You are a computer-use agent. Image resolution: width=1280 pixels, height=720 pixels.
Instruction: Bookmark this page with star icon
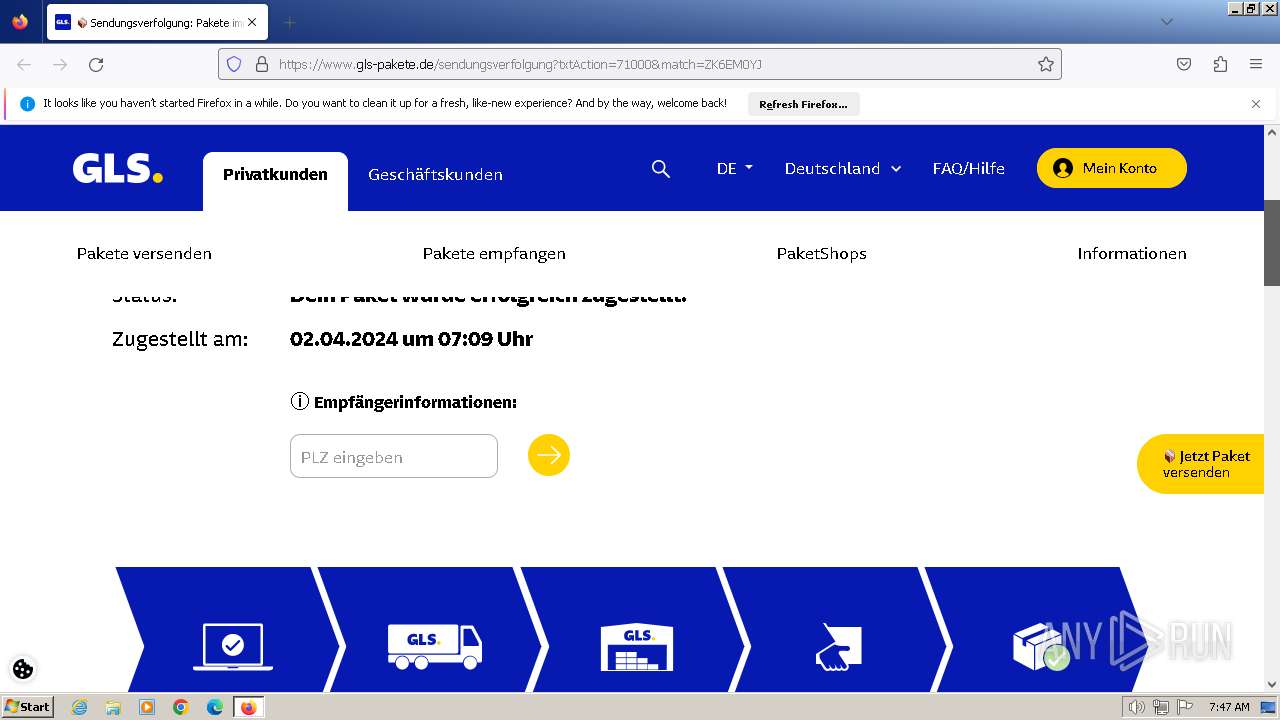pyautogui.click(x=1046, y=64)
